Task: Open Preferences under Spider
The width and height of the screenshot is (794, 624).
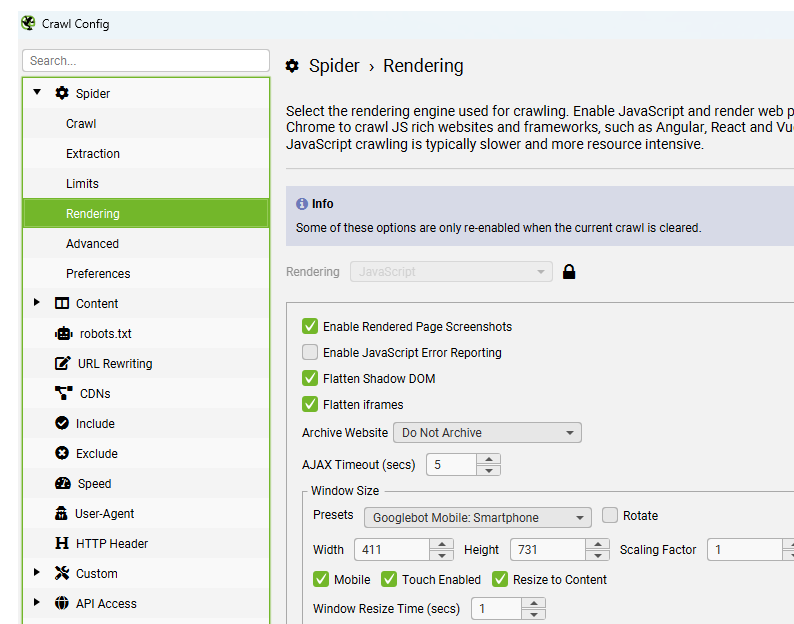Action: (x=98, y=274)
